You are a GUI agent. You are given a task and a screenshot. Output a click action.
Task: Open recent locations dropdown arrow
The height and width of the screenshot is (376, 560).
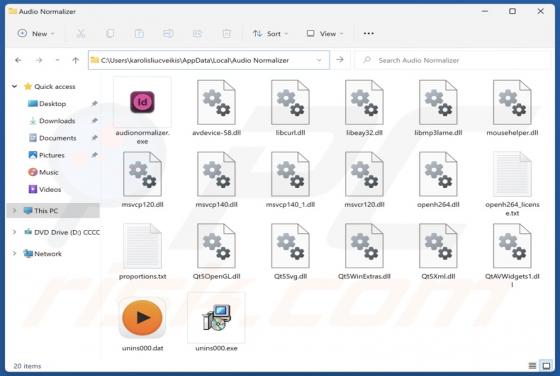click(x=58, y=60)
